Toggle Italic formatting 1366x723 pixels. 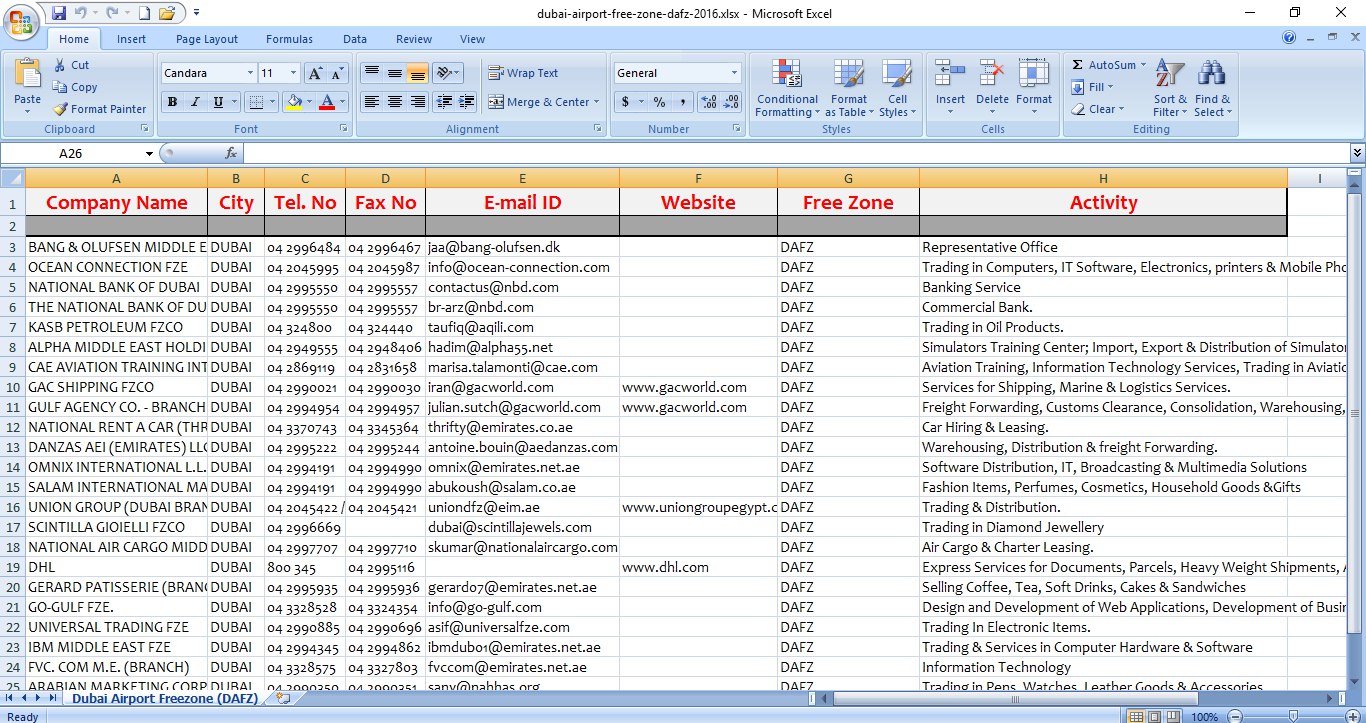click(x=194, y=102)
